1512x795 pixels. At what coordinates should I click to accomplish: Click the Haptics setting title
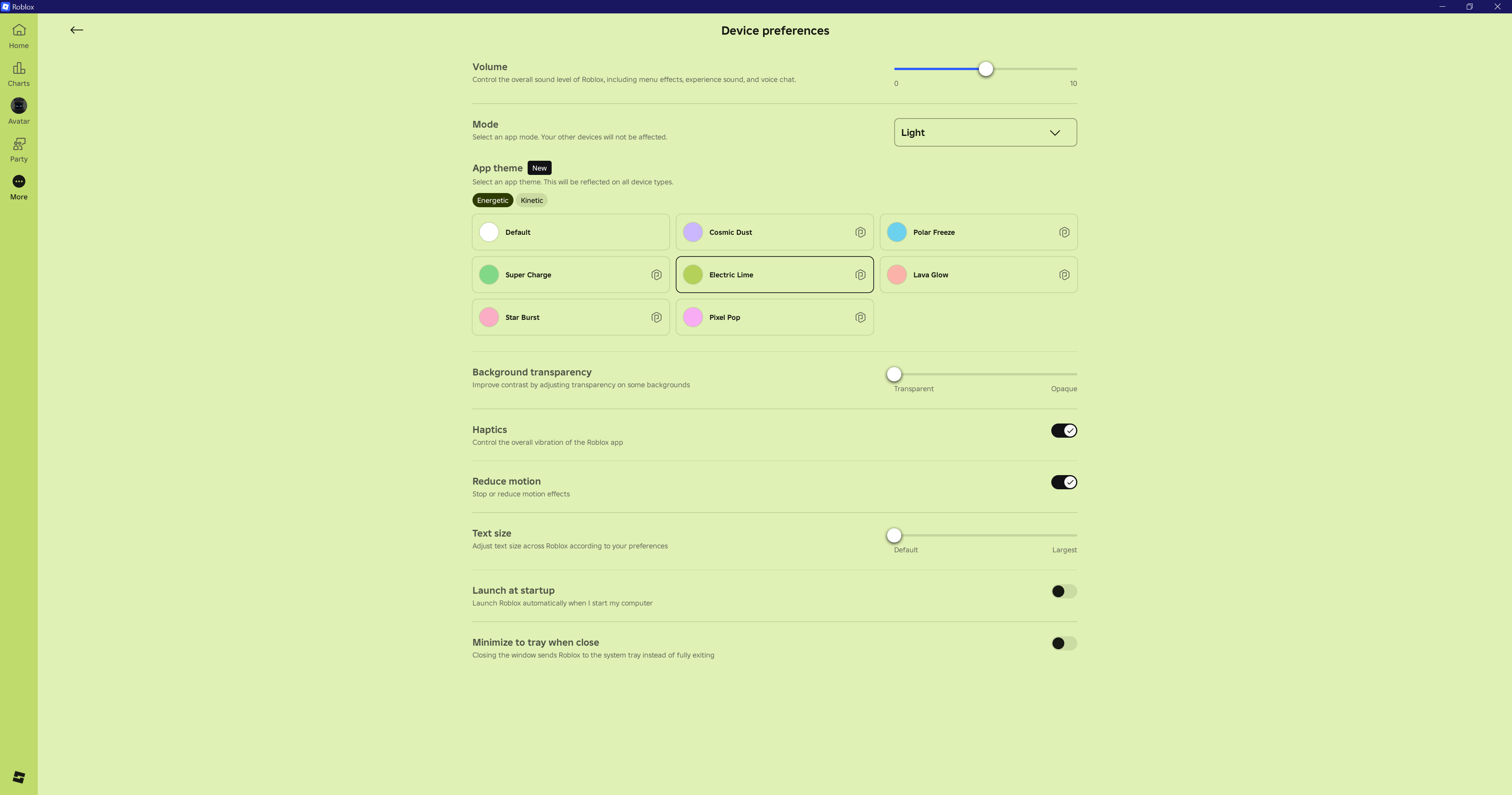pyautogui.click(x=489, y=430)
